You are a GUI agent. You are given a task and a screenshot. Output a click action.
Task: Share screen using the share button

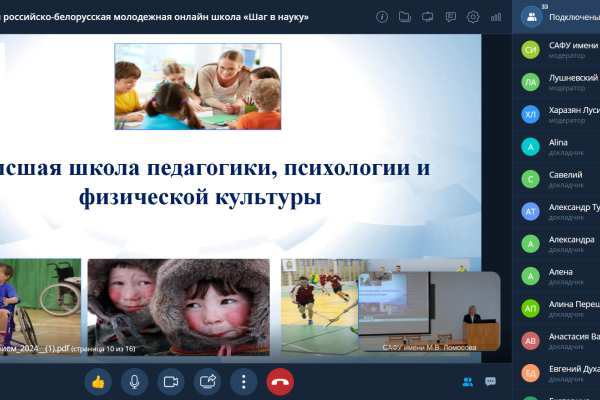click(208, 381)
